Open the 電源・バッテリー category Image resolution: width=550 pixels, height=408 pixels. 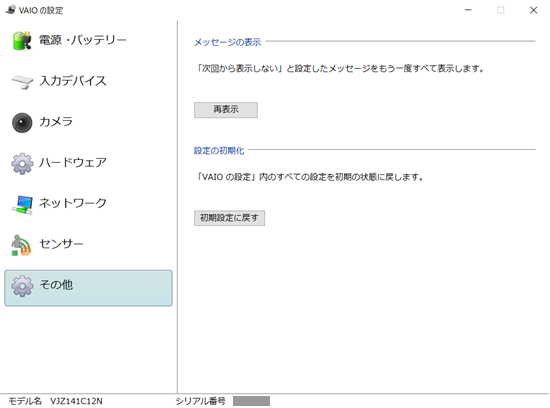[x=82, y=40]
